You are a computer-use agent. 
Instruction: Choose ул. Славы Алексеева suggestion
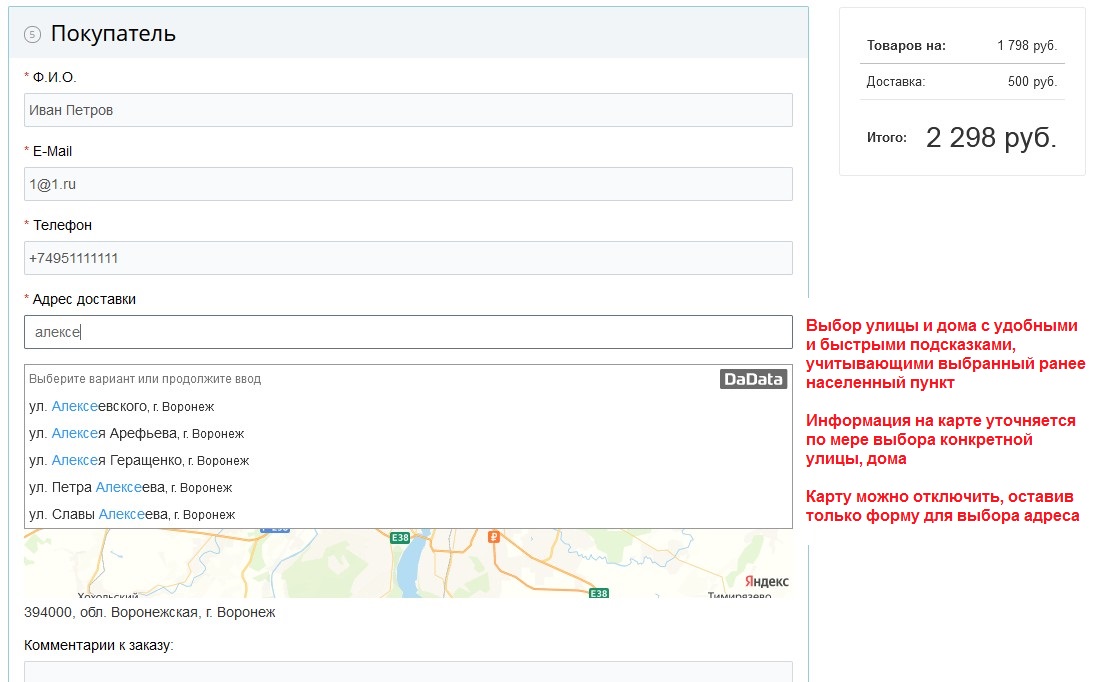pyautogui.click(x=132, y=514)
